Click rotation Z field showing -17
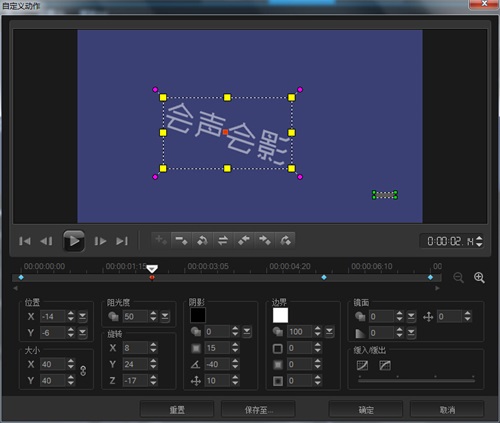This screenshot has width=500, height=423. pyautogui.click(x=135, y=380)
